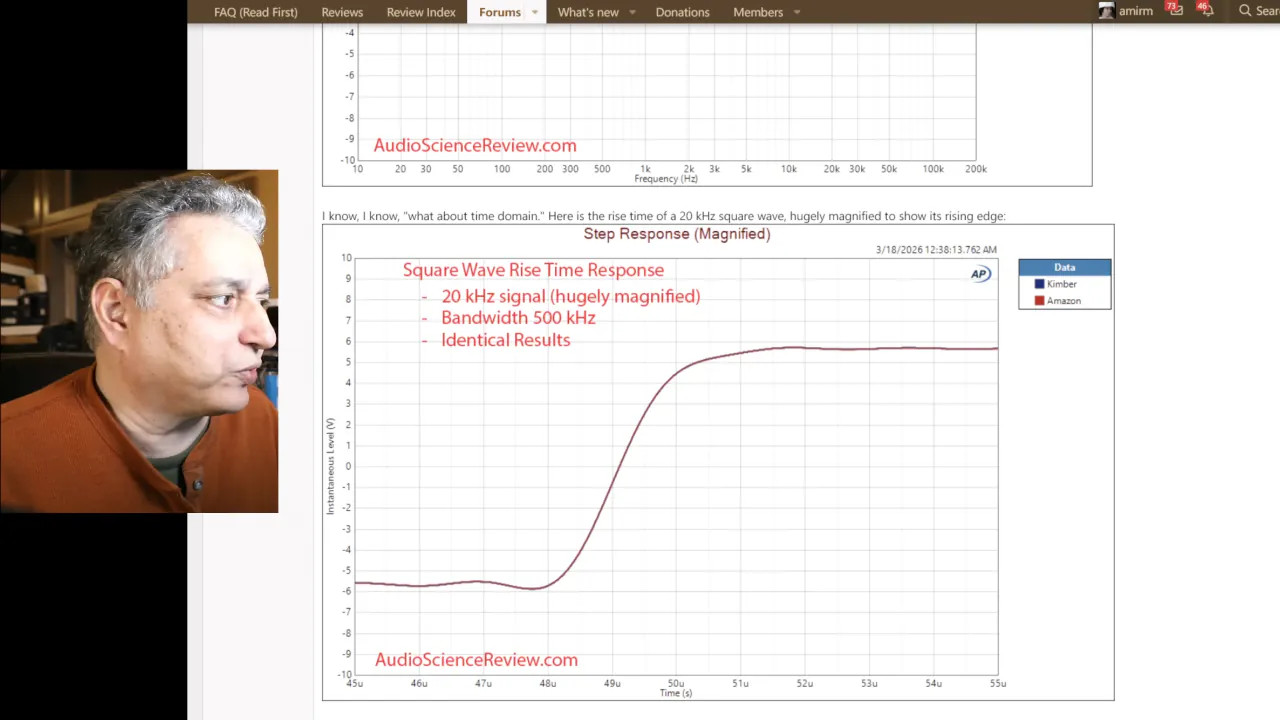Image resolution: width=1280 pixels, height=720 pixels.
Task: Expand the Forums dropdown arrow
Action: coord(535,12)
